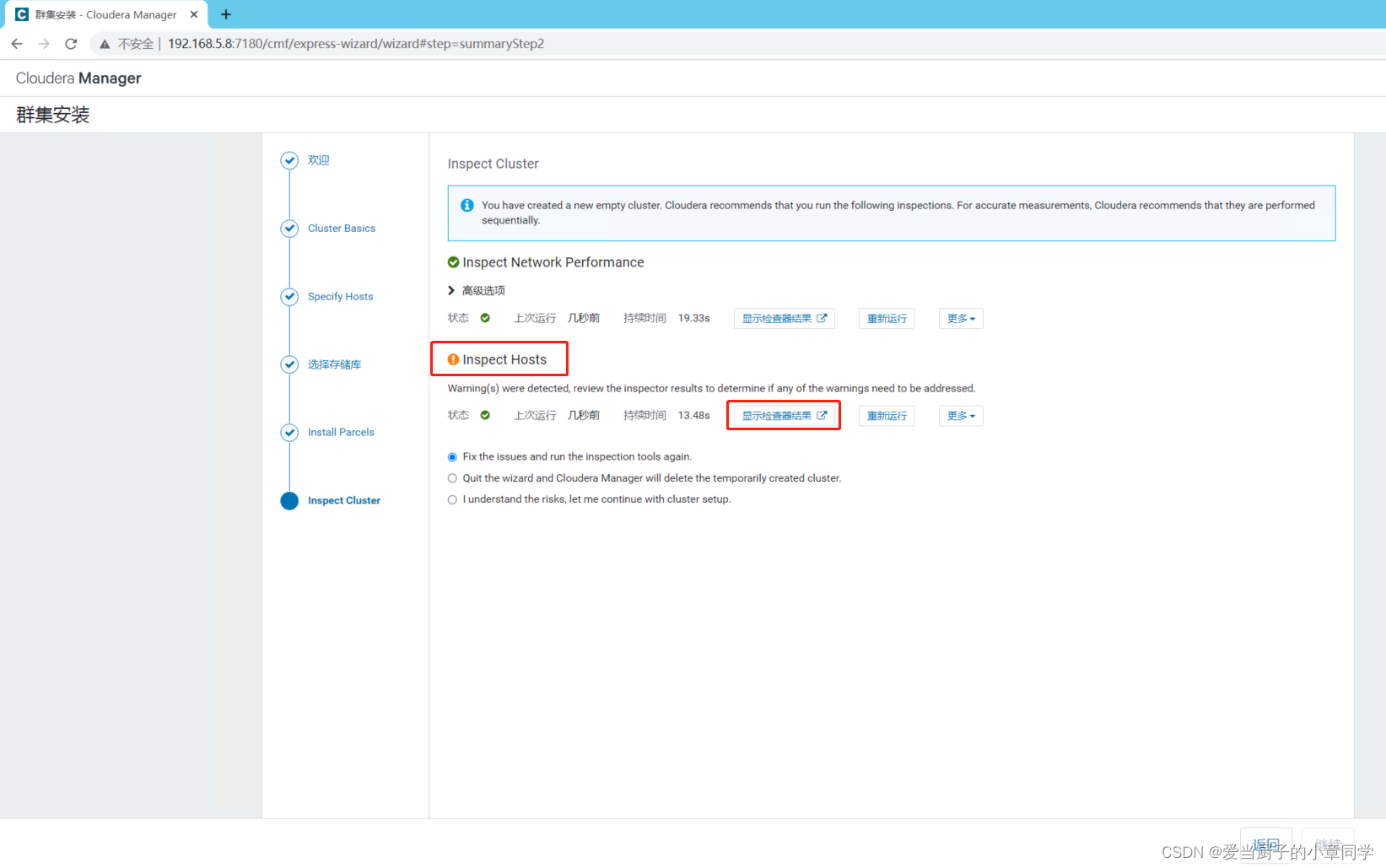
Task: Select 'Quit the wizard' radio option
Action: point(452,478)
